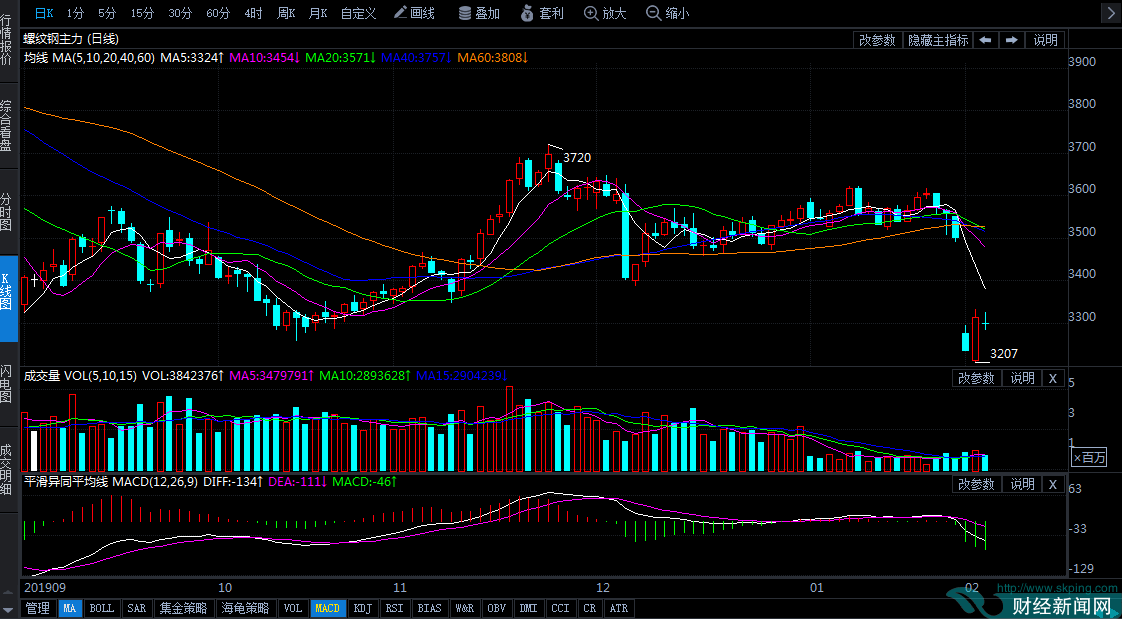
Task: Open 说明 for the 成交量 panel
Action: click(1022, 379)
